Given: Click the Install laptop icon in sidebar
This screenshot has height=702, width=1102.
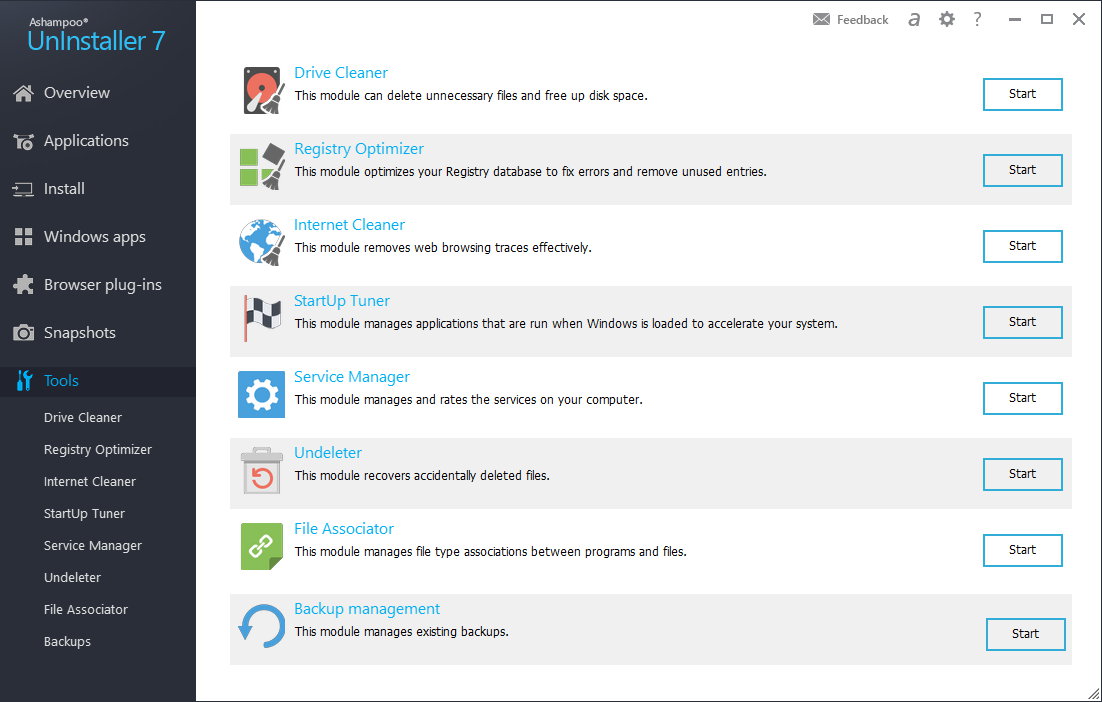Looking at the screenshot, I should [x=23, y=189].
